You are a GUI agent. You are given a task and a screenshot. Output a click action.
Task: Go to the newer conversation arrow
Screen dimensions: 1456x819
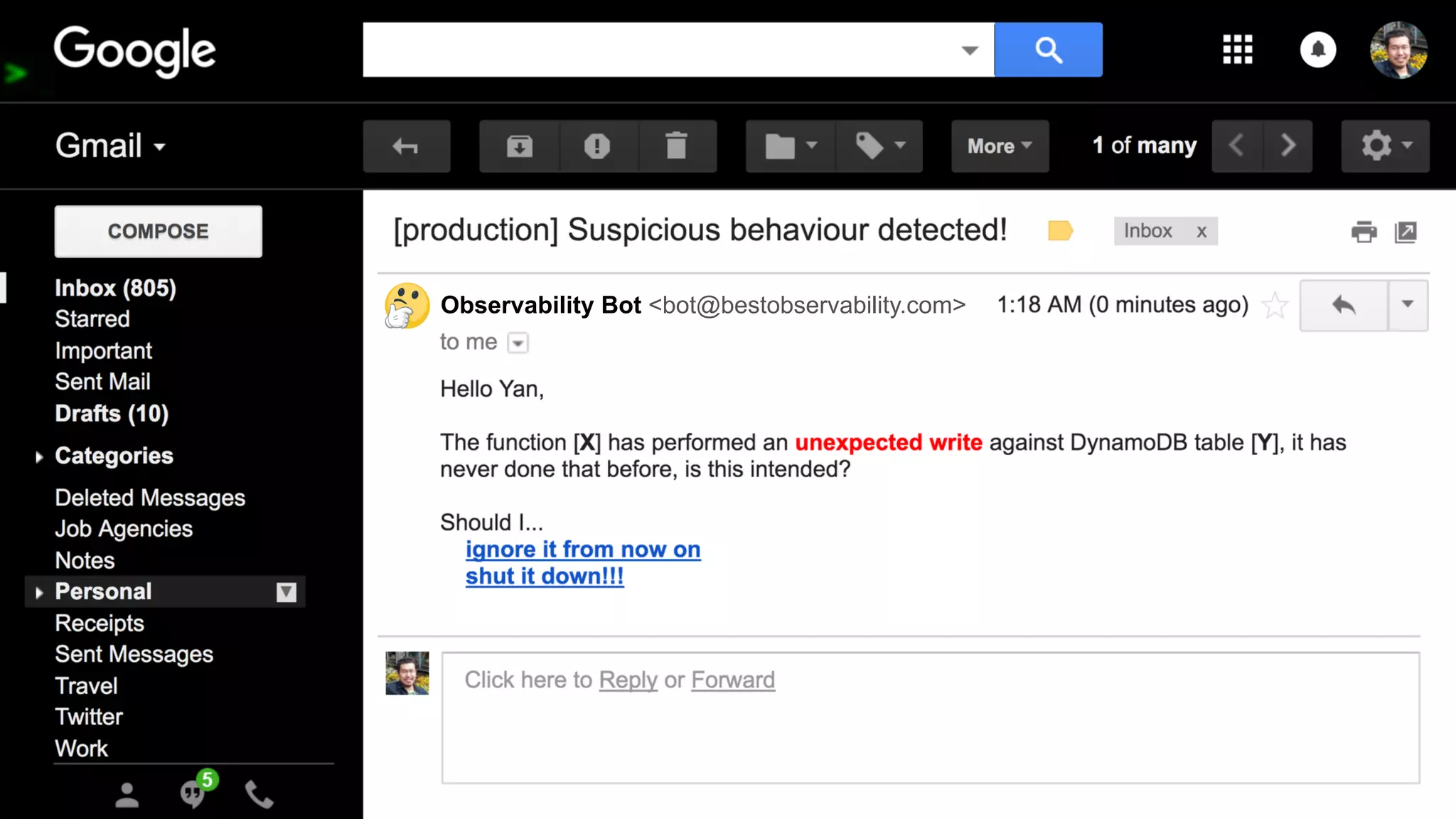pyautogui.click(x=1237, y=146)
